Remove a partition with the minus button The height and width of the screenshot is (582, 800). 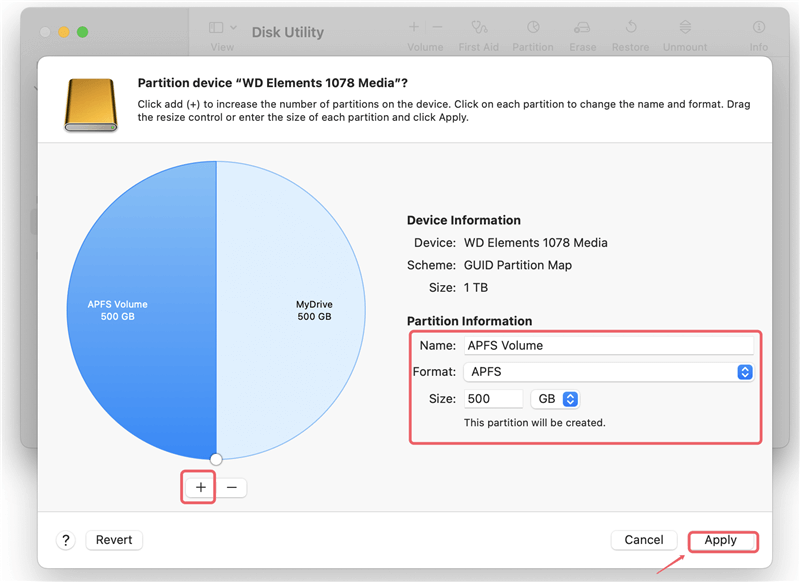tap(232, 487)
